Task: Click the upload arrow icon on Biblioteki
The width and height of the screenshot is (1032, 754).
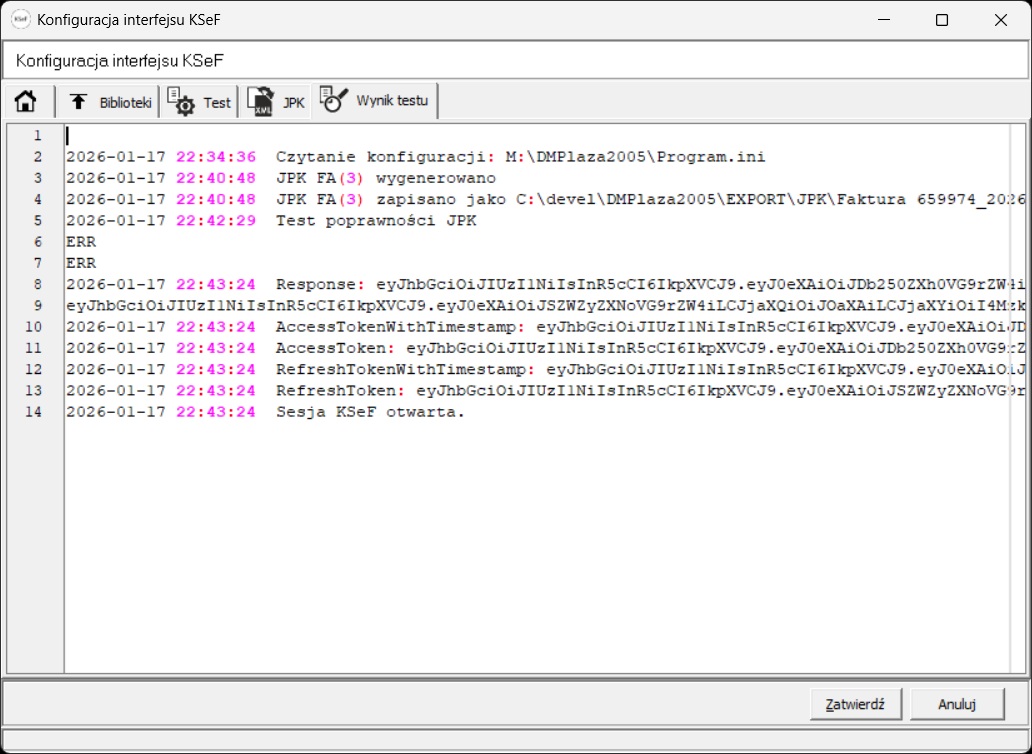Action: pyautogui.click(x=78, y=101)
